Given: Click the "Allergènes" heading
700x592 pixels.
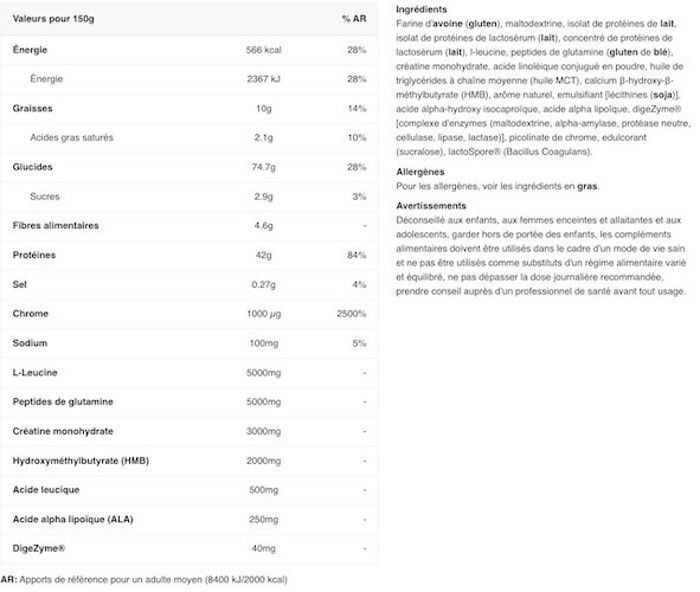Looking at the screenshot, I should [419, 172].
